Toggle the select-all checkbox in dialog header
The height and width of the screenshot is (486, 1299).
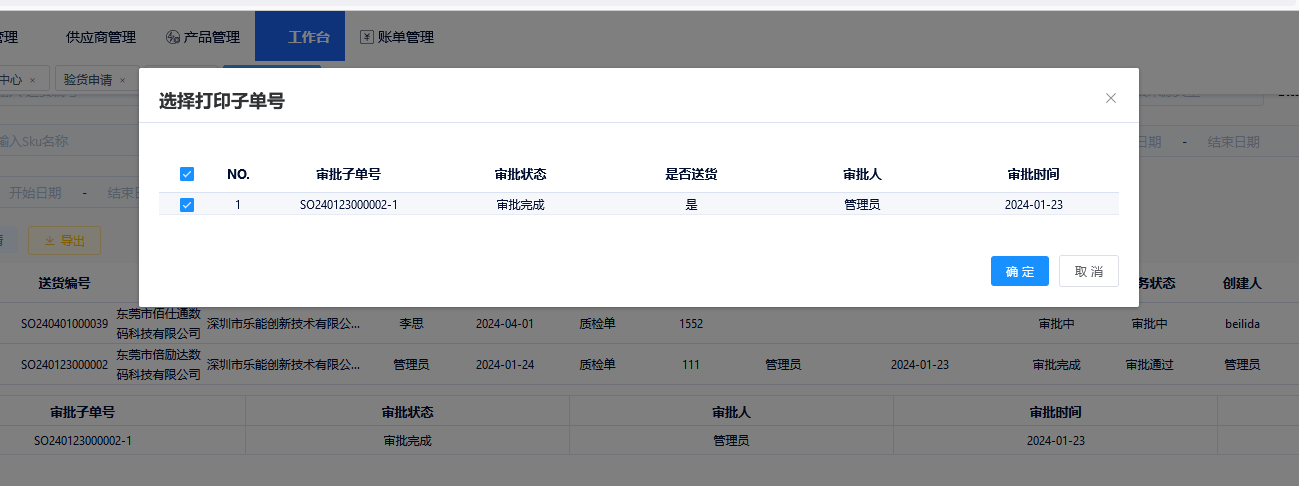pyautogui.click(x=186, y=174)
